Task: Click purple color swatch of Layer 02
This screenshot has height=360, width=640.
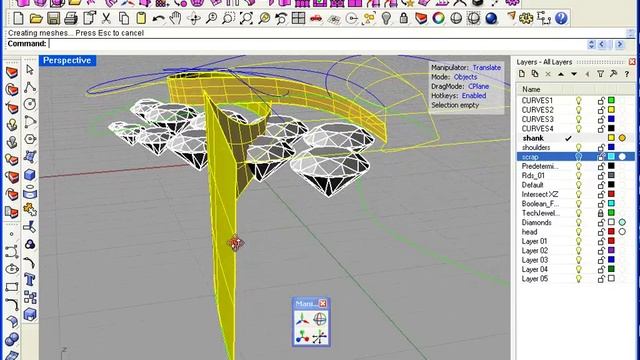Action: (611, 251)
